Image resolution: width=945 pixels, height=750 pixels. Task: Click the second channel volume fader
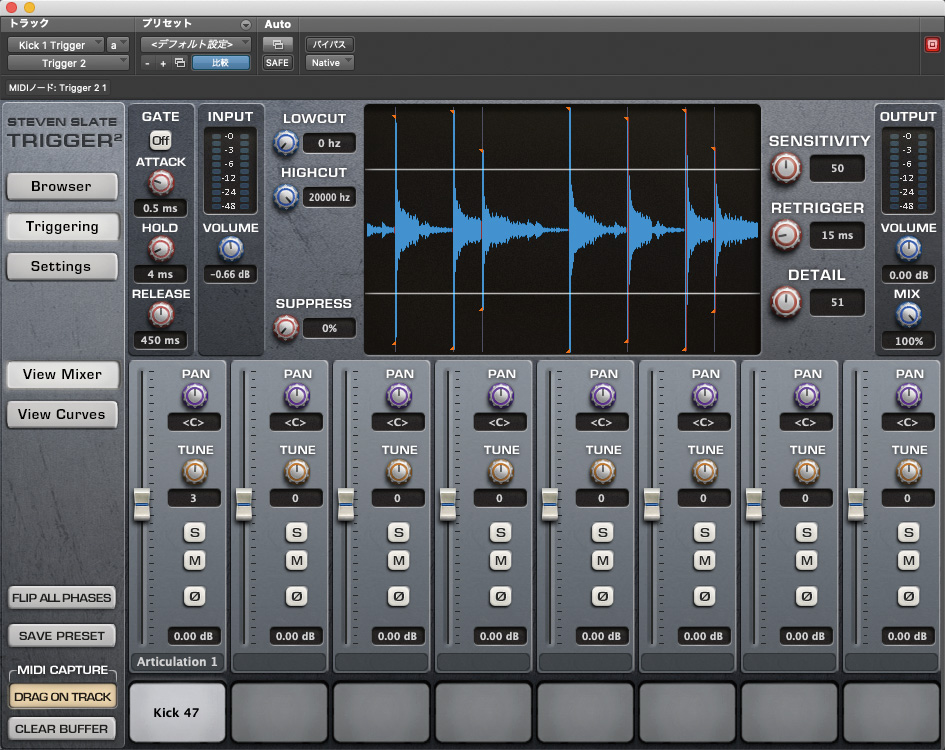243,504
